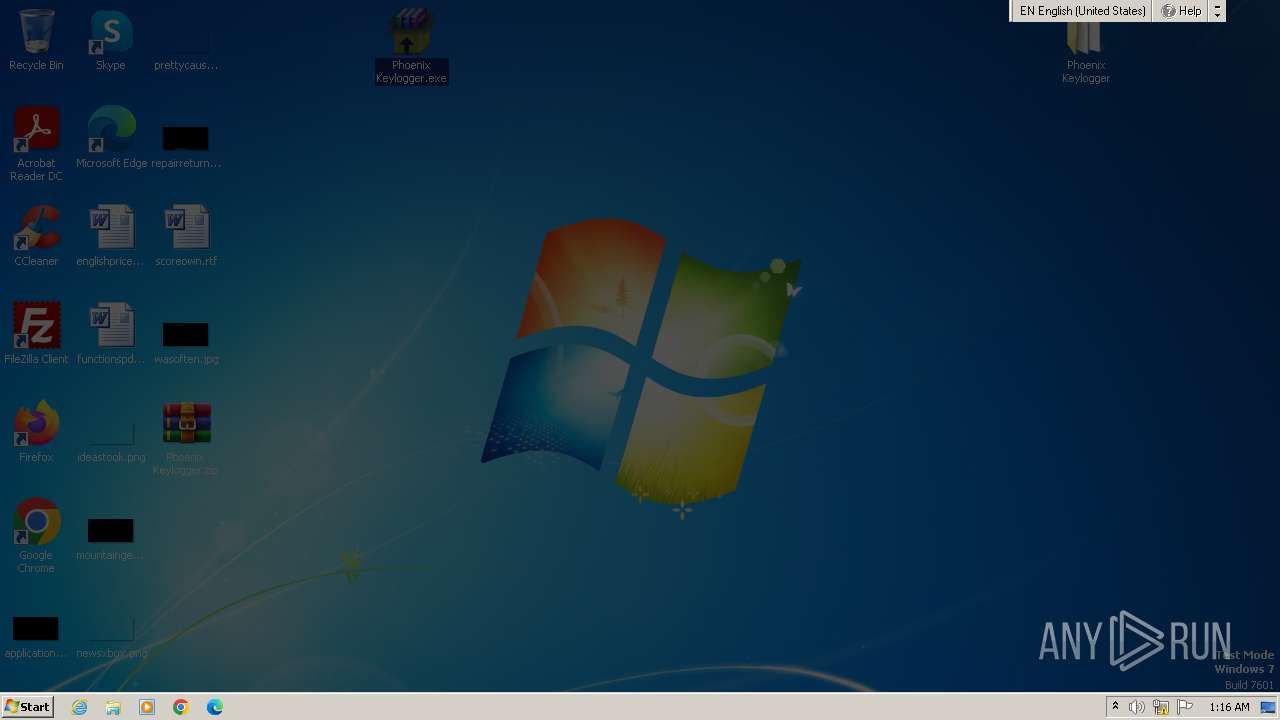Image resolution: width=1280 pixels, height=720 pixels.
Task: Select the FileZilla Client shortcut
Action: pos(36,334)
